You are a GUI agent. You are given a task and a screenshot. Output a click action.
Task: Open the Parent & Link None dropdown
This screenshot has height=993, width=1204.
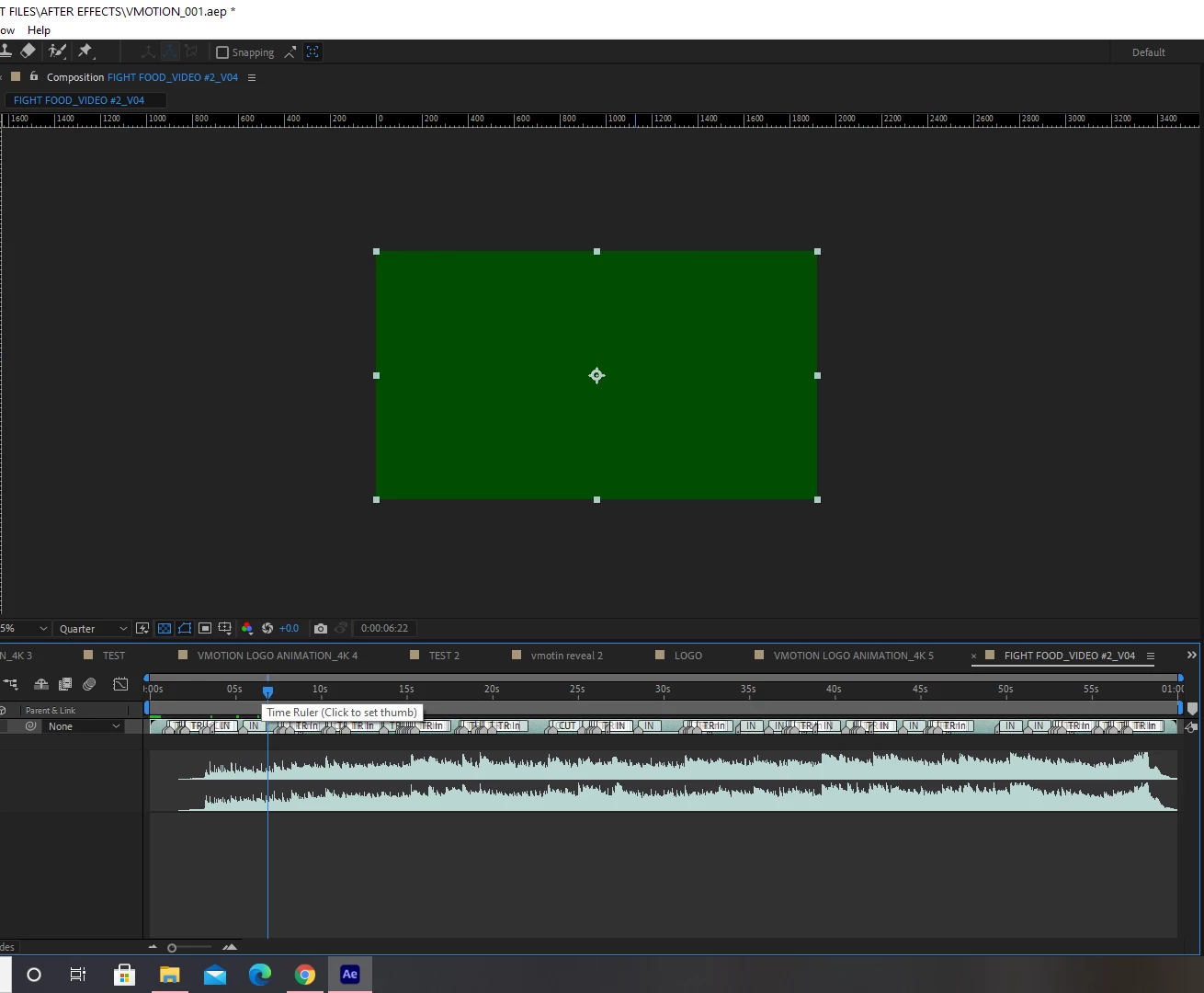(84, 726)
